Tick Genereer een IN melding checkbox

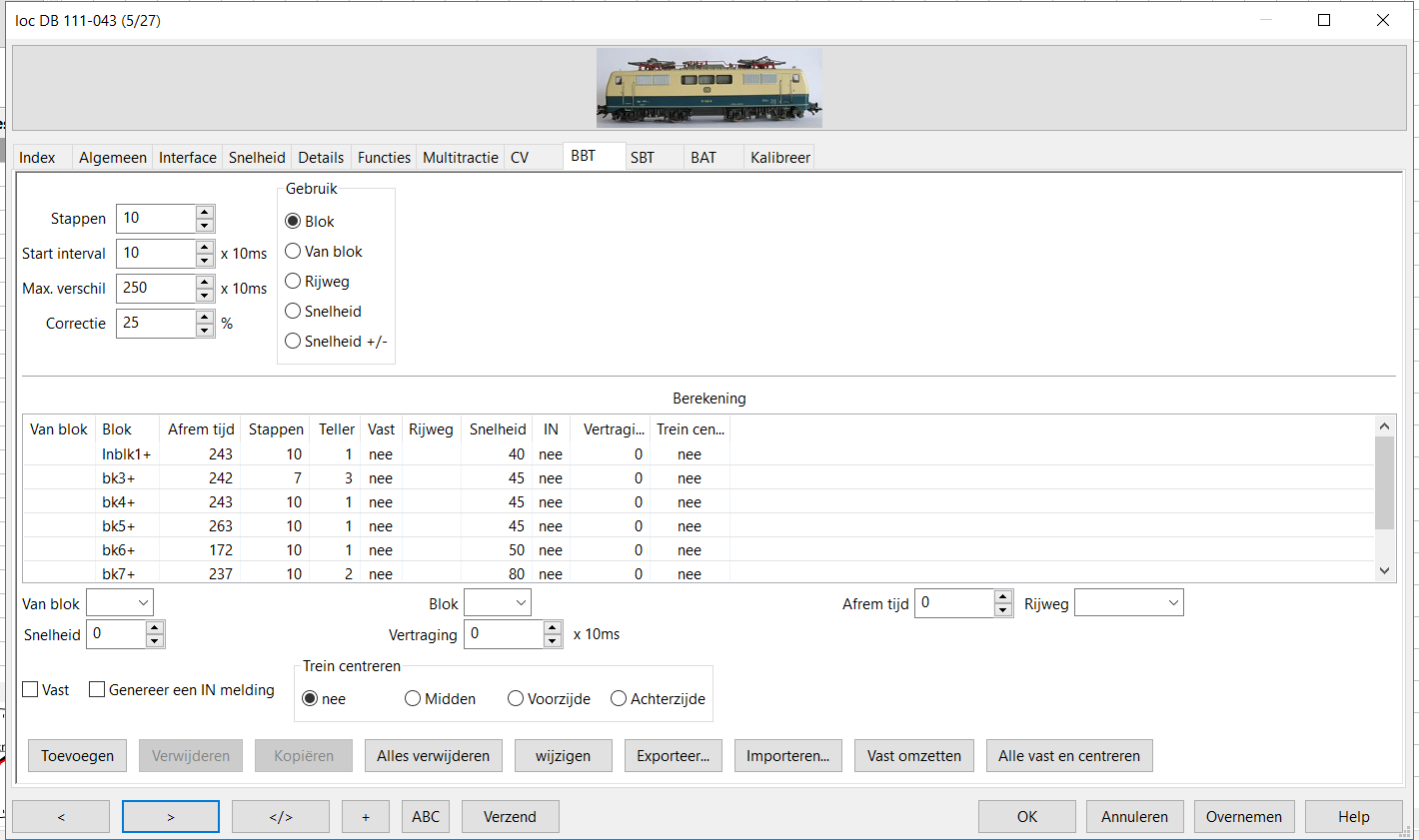(97, 689)
